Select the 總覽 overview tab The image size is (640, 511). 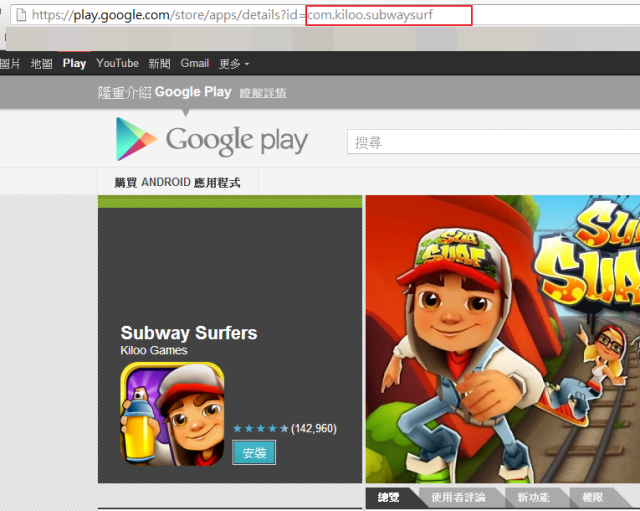[x=389, y=498]
